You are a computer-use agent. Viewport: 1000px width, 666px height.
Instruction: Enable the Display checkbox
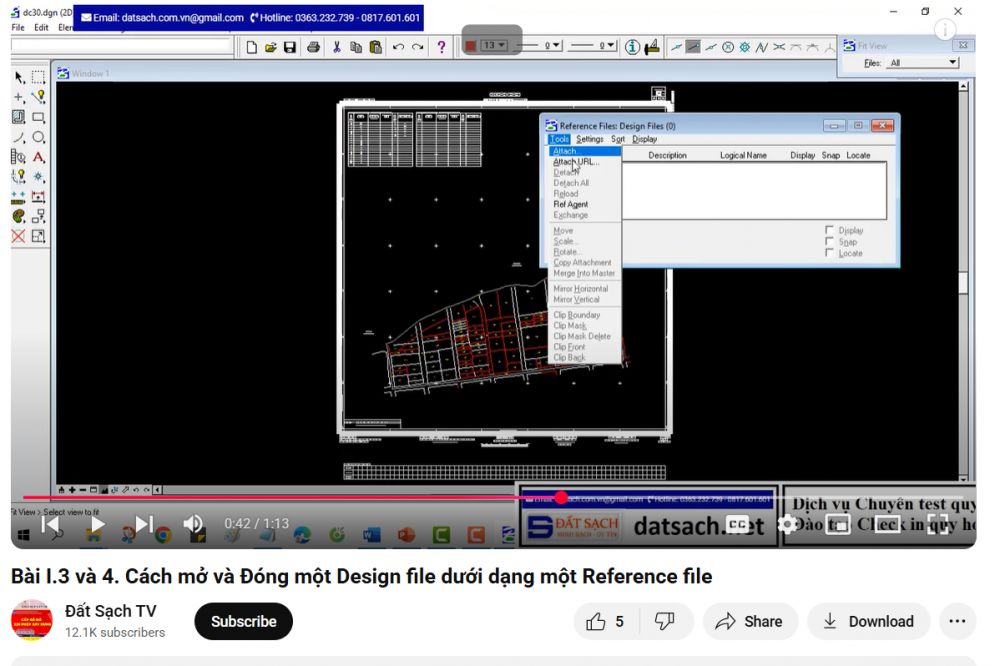point(829,230)
